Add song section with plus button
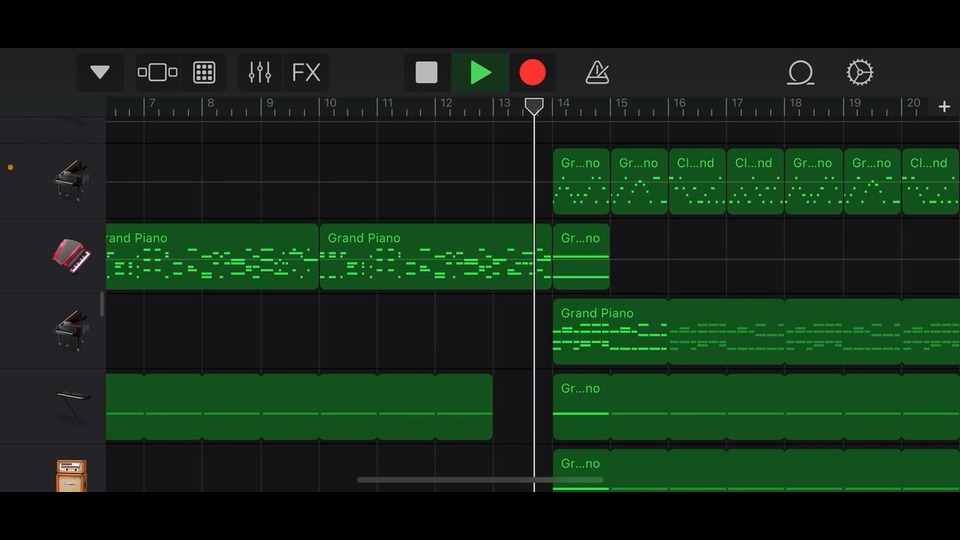 coord(944,107)
